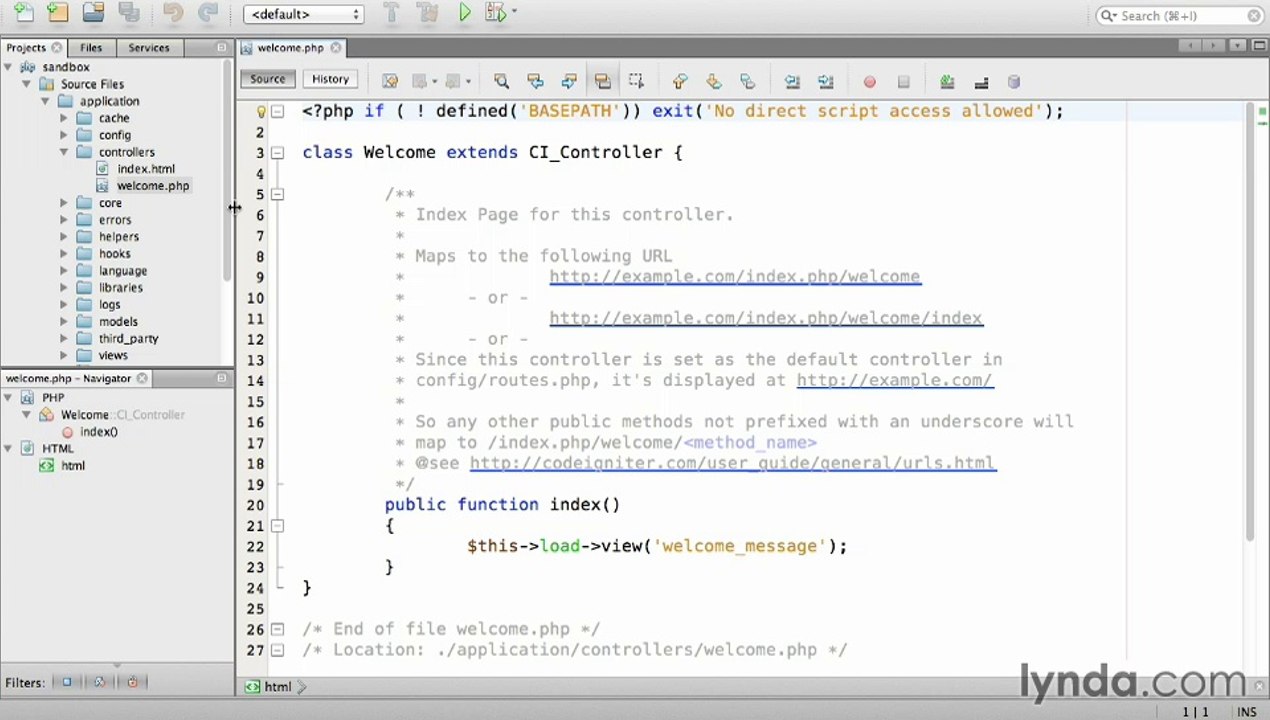Toggle the first Navigator filter button
This screenshot has height=720, width=1270.
pos(67,682)
